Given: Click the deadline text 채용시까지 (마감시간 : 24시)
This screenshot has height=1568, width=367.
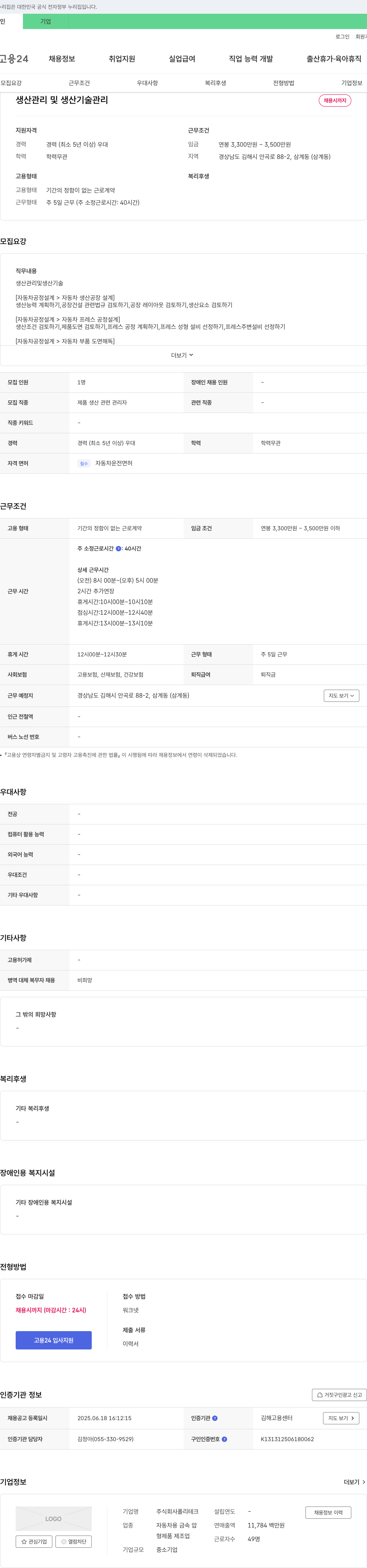Looking at the screenshot, I should pos(51,1310).
